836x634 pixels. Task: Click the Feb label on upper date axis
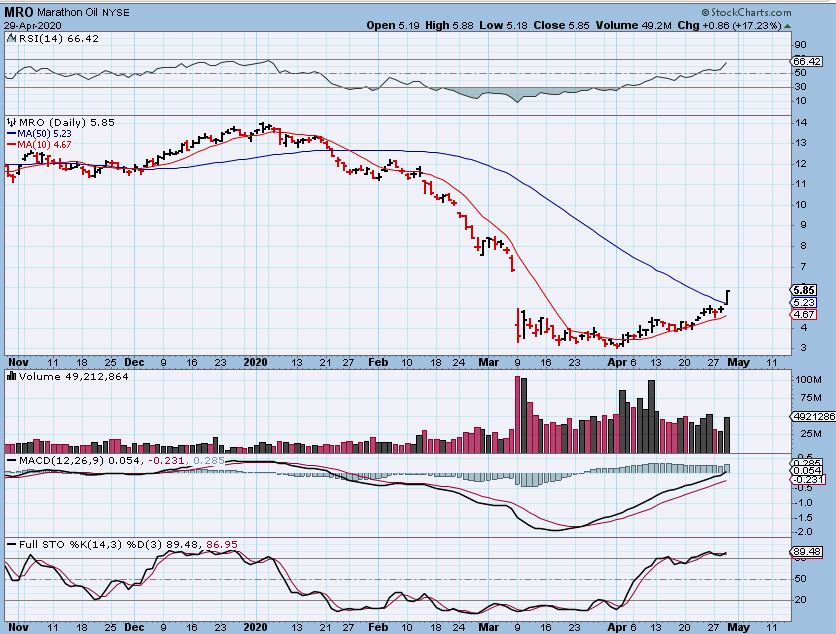(x=378, y=362)
